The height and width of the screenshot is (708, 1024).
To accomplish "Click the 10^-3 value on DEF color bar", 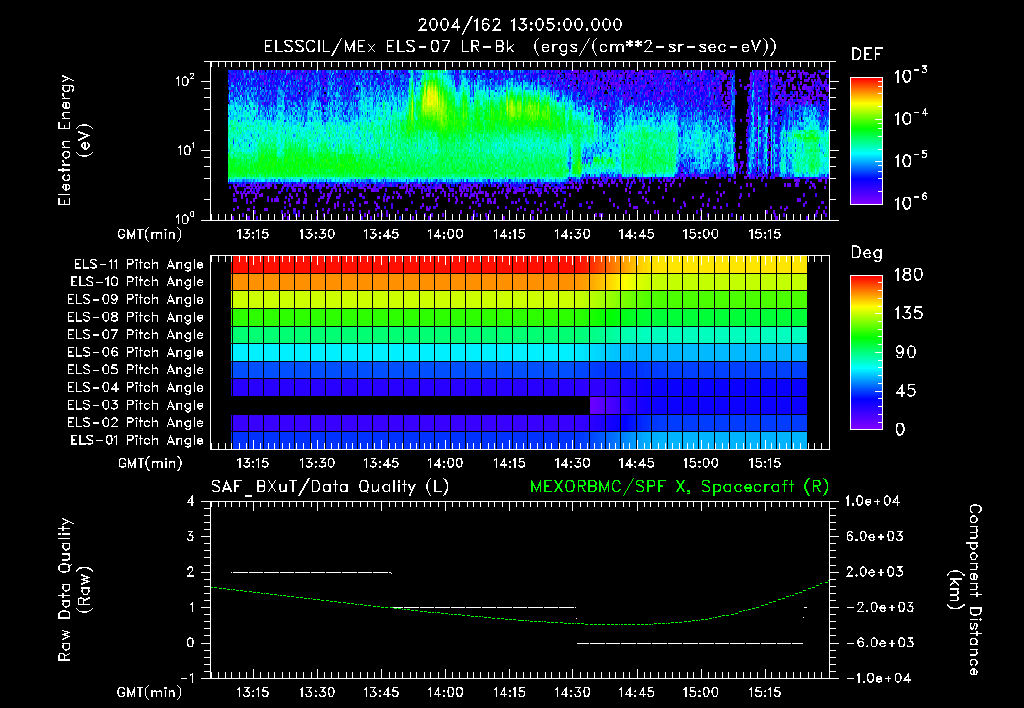I will point(911,76).
